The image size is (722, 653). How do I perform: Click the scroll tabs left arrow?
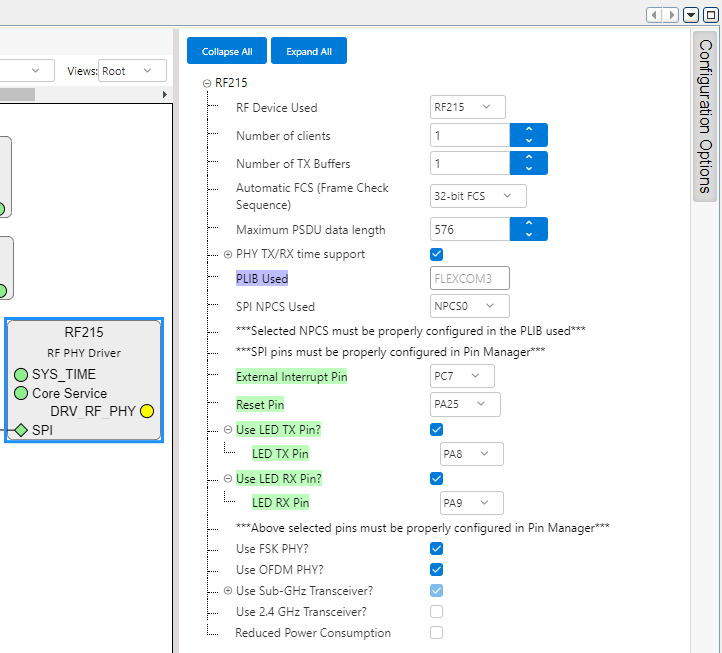654,14
